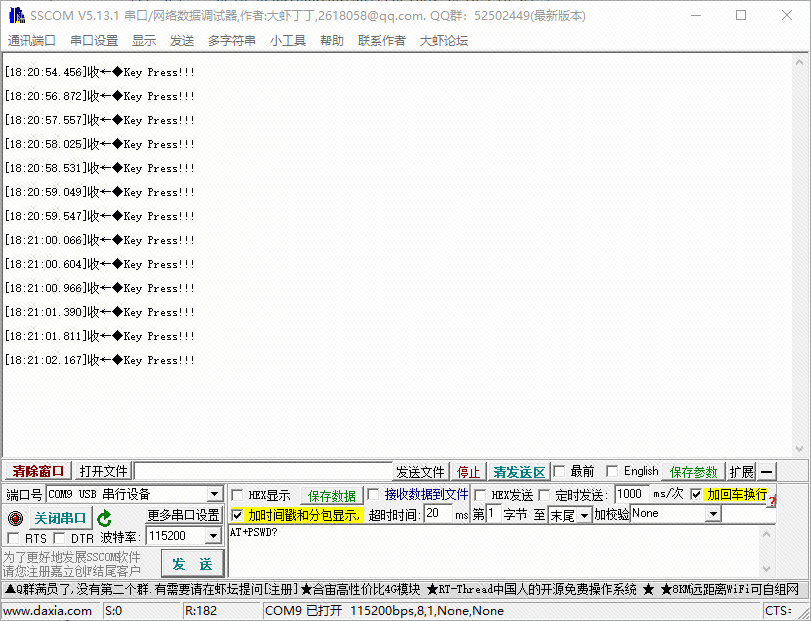Click the red record indicator icon
This screenshot has width=811, height=621.
[14, 518]
